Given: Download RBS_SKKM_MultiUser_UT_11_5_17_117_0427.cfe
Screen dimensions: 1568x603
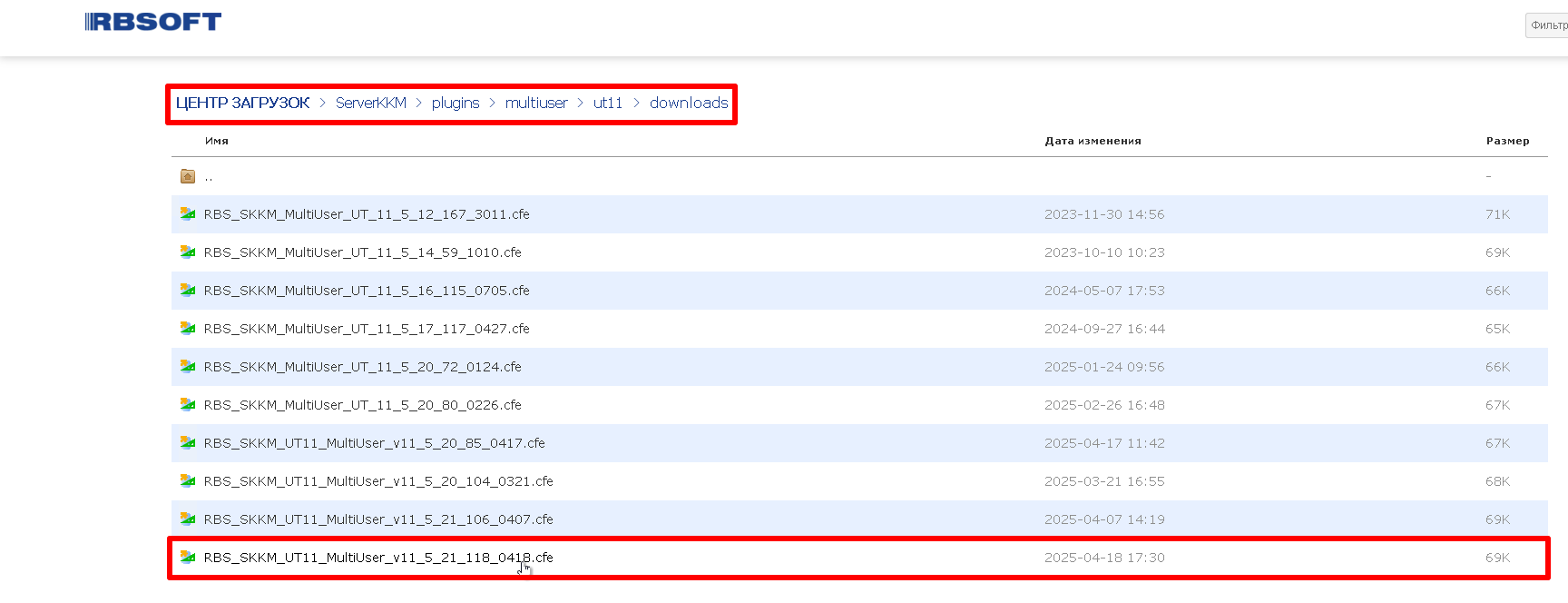Looking at the screenshot, I should [x=367, y=329].
